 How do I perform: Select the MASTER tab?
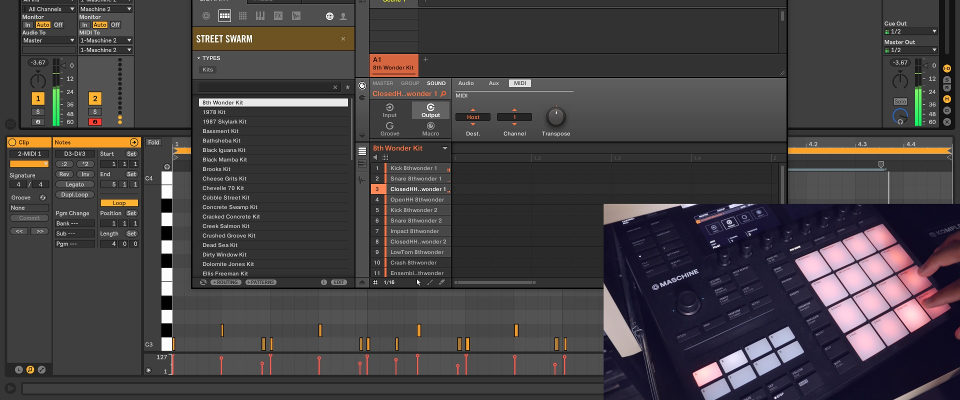384,83
